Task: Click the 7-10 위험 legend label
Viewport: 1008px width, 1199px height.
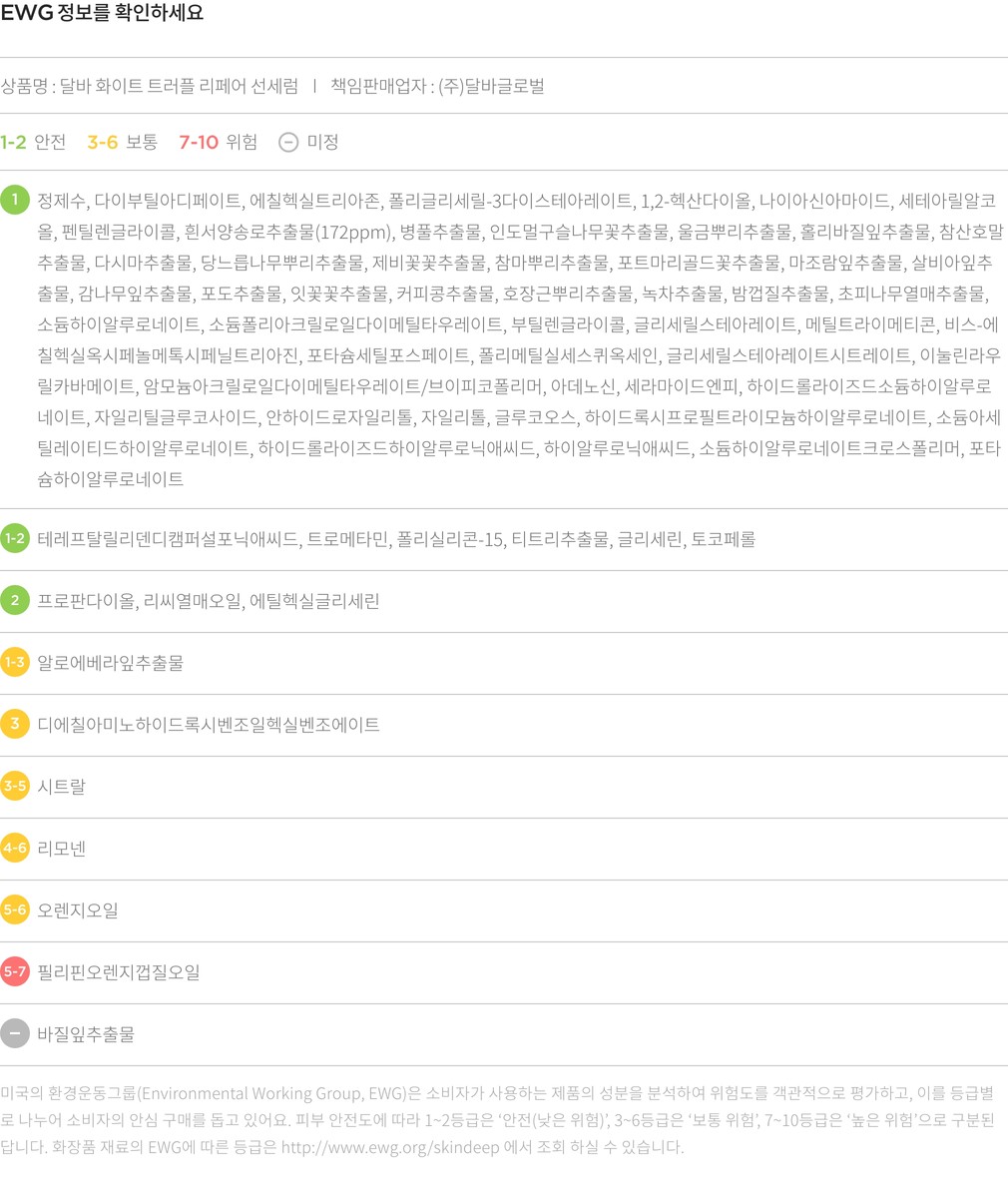Action: [x=218, y=143]
